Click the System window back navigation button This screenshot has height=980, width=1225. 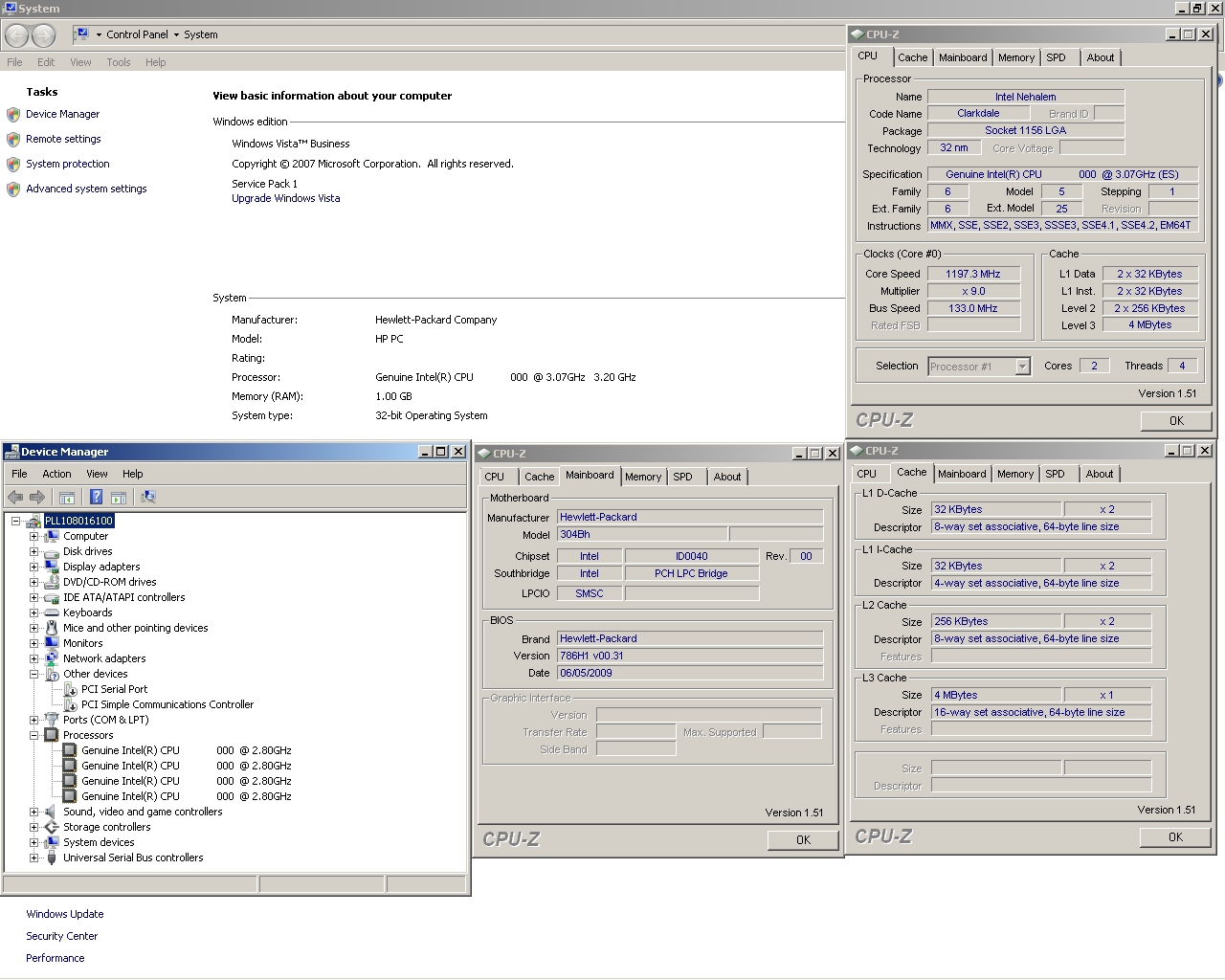pyautogui.click(x=16, y=35)
